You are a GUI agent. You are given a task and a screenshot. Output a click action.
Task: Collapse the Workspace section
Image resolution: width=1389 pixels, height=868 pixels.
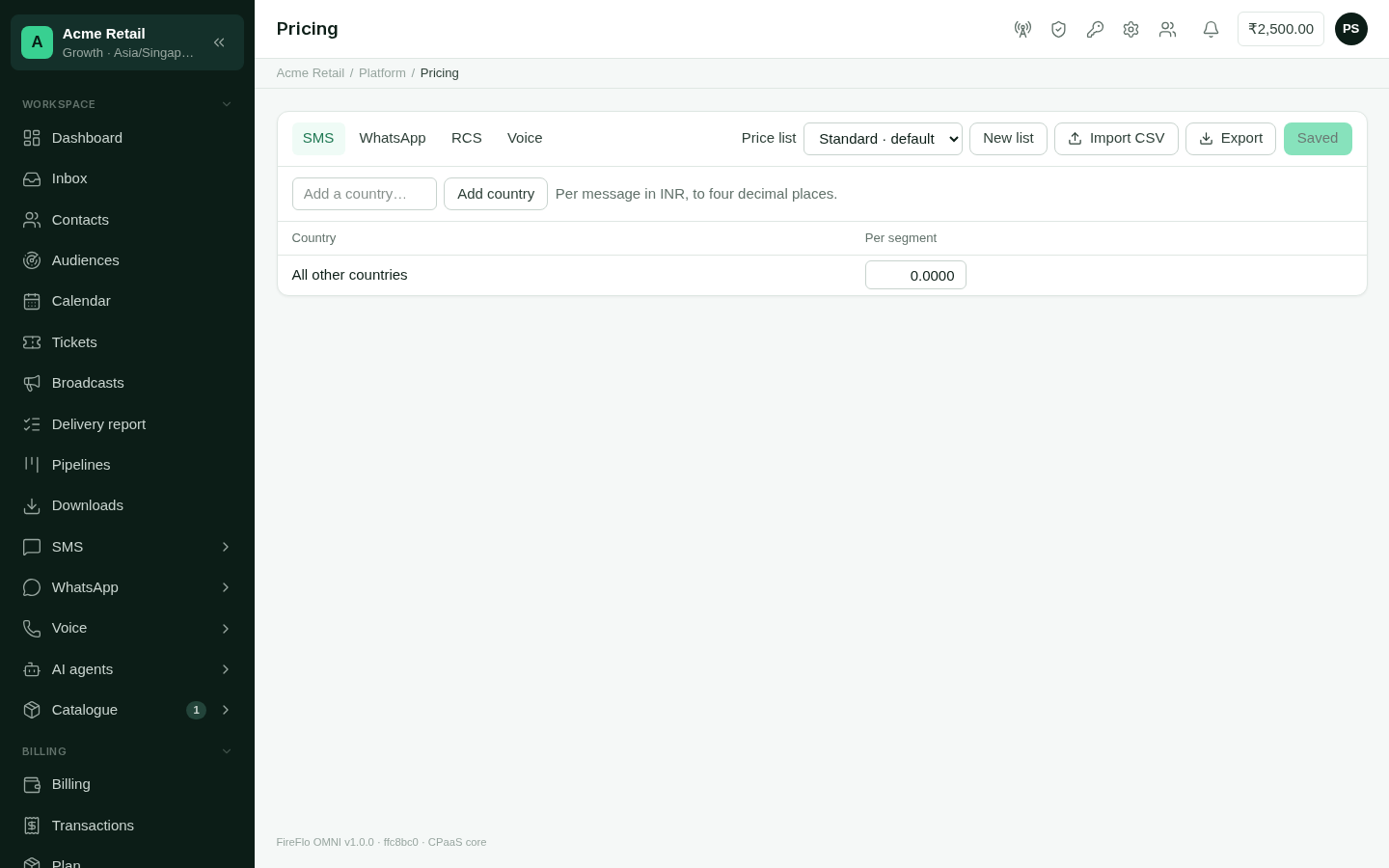click(127, 104)
